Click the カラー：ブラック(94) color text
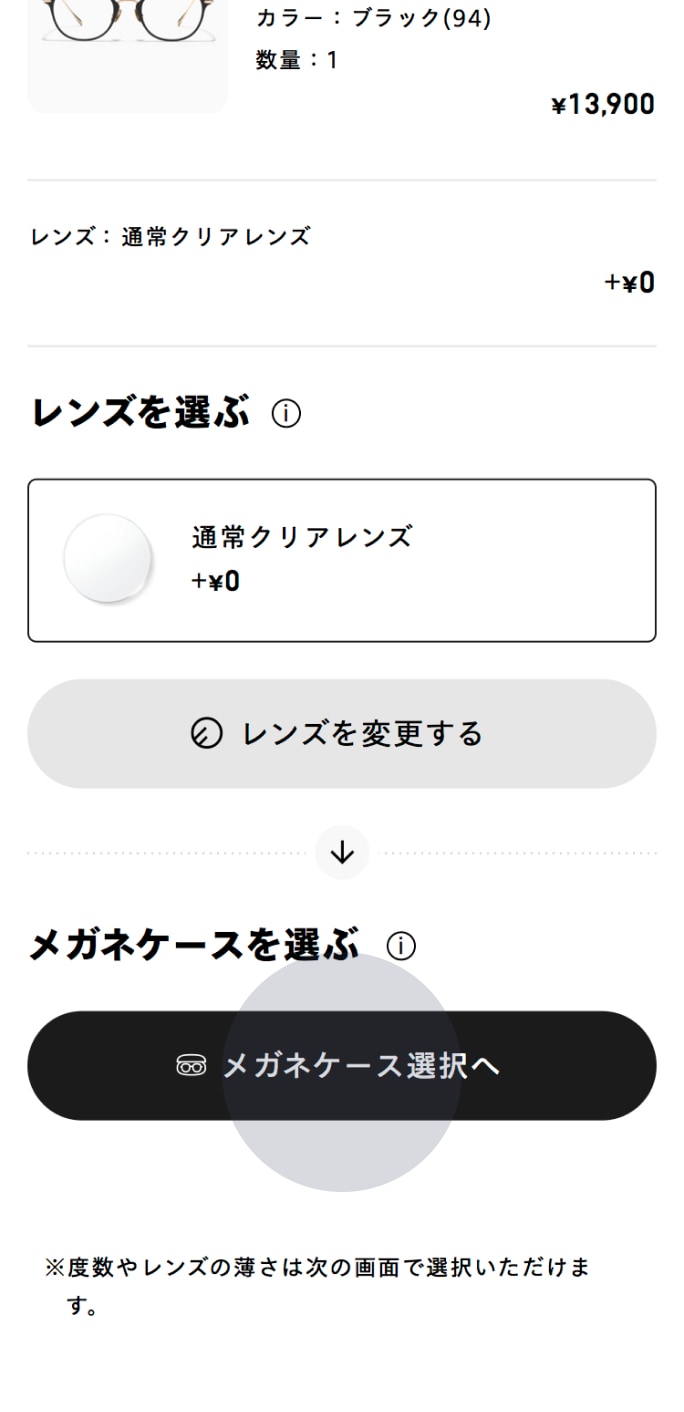 [x=373, y=18]
